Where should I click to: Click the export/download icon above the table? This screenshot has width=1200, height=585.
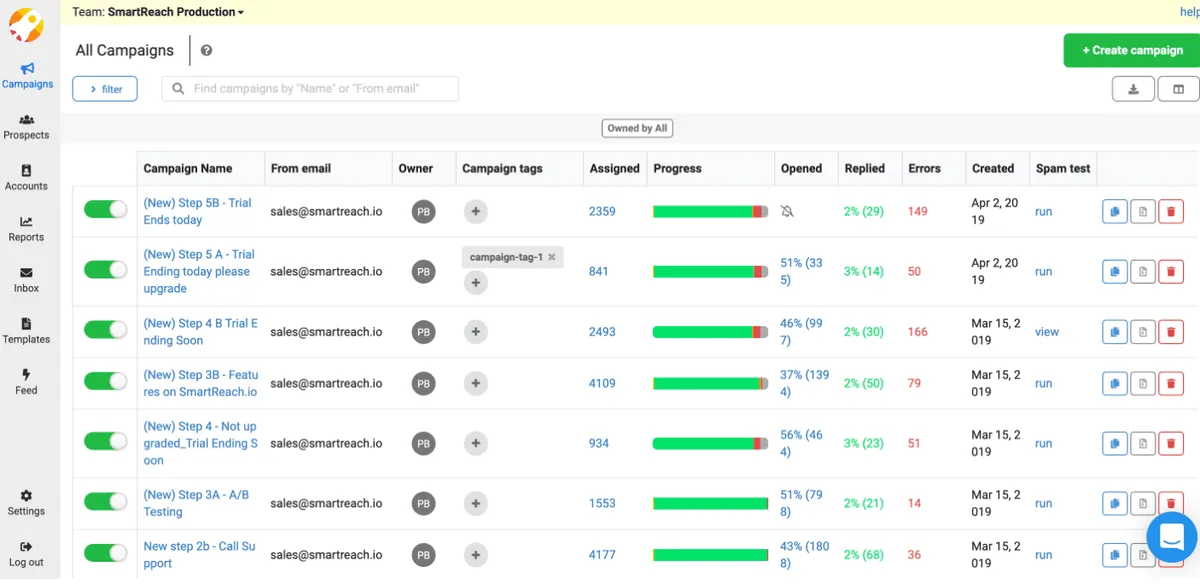(1133, 88)
